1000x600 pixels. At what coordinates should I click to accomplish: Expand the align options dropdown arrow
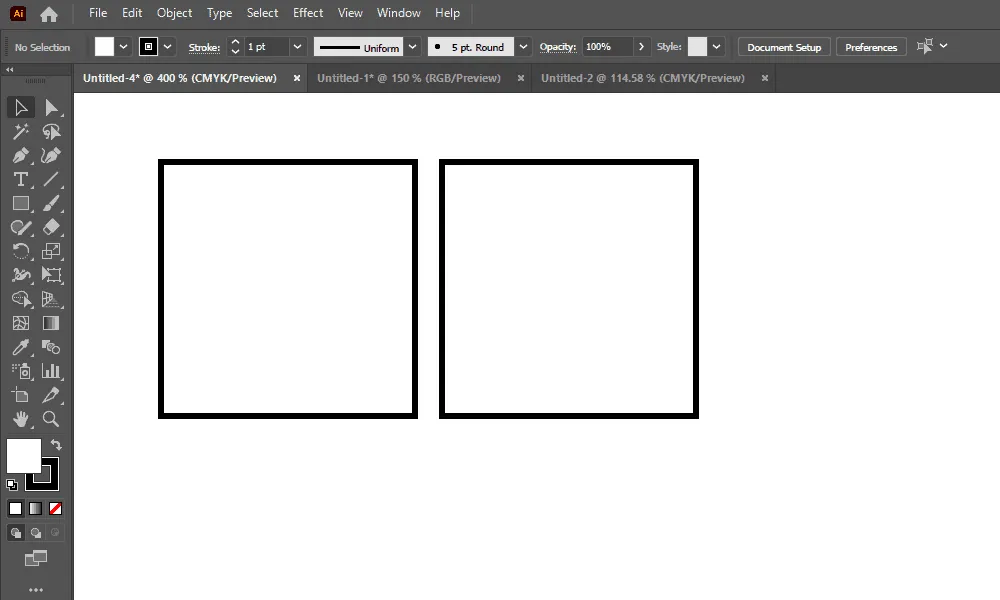[944, 46]
